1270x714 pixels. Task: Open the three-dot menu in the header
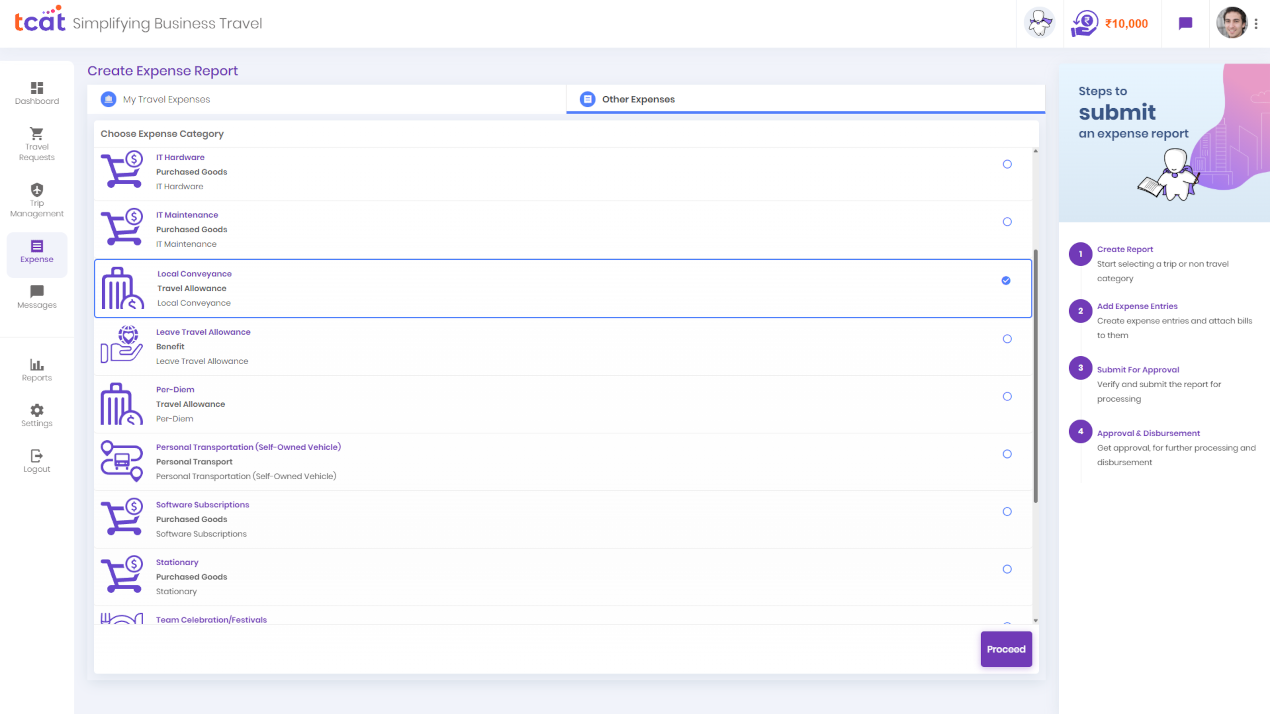pos(1257,22)
